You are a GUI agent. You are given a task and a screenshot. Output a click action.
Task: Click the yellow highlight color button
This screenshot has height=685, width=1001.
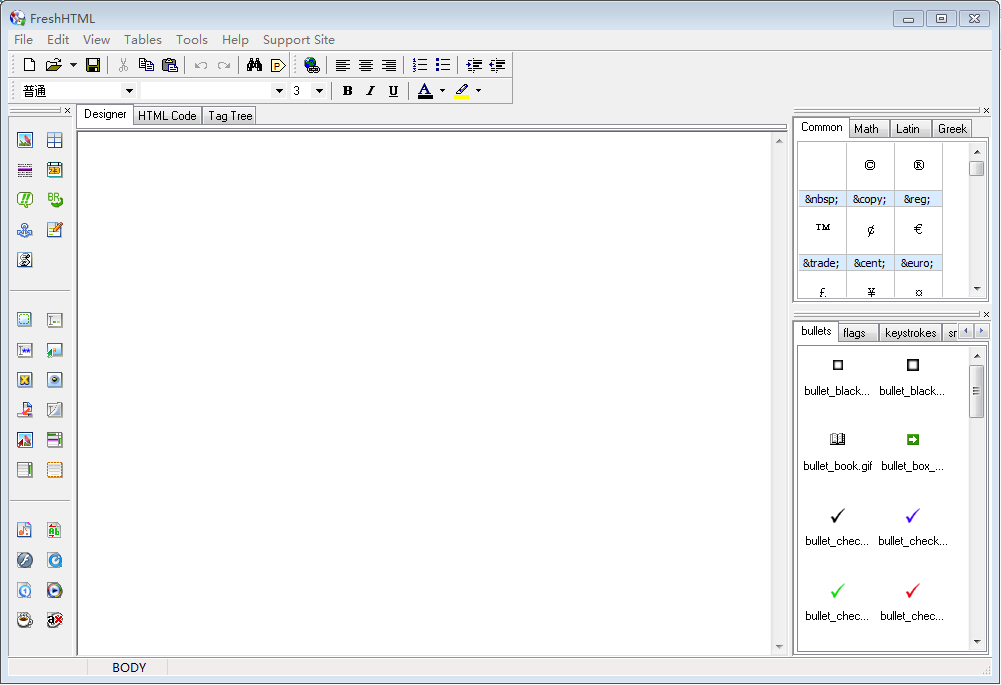click(x=461, y=91)
